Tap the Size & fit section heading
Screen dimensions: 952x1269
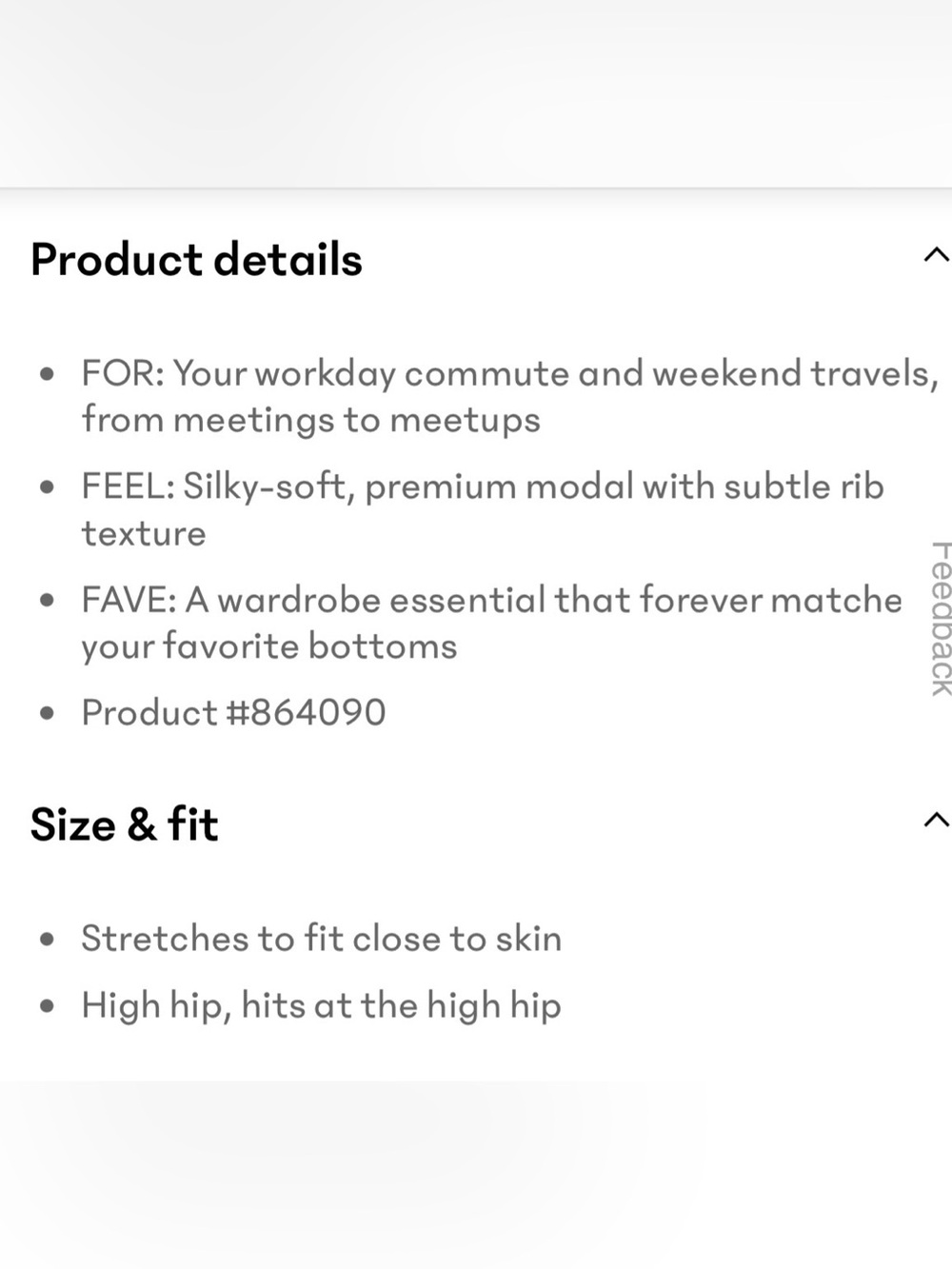tap(124, 823)
